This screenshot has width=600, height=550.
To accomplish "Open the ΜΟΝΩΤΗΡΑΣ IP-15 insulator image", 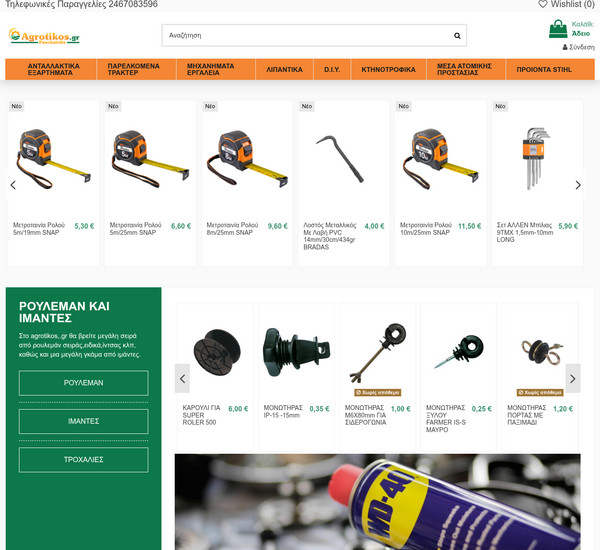I will (x=297, y=352).
